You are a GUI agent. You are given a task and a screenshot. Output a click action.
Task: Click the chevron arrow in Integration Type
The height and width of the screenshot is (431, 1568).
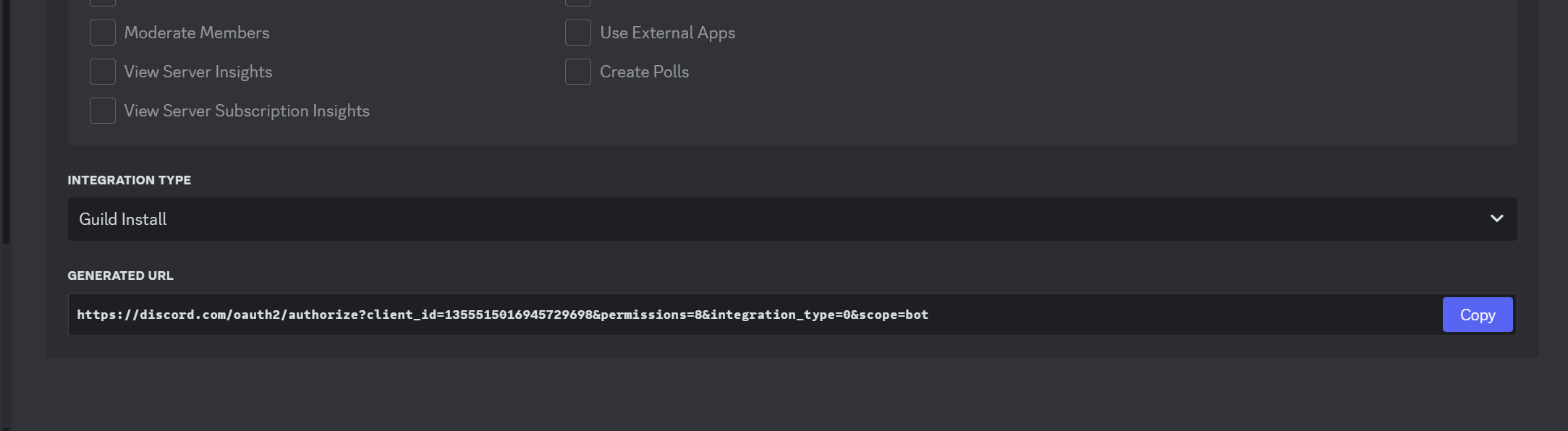pos(1497,218)
